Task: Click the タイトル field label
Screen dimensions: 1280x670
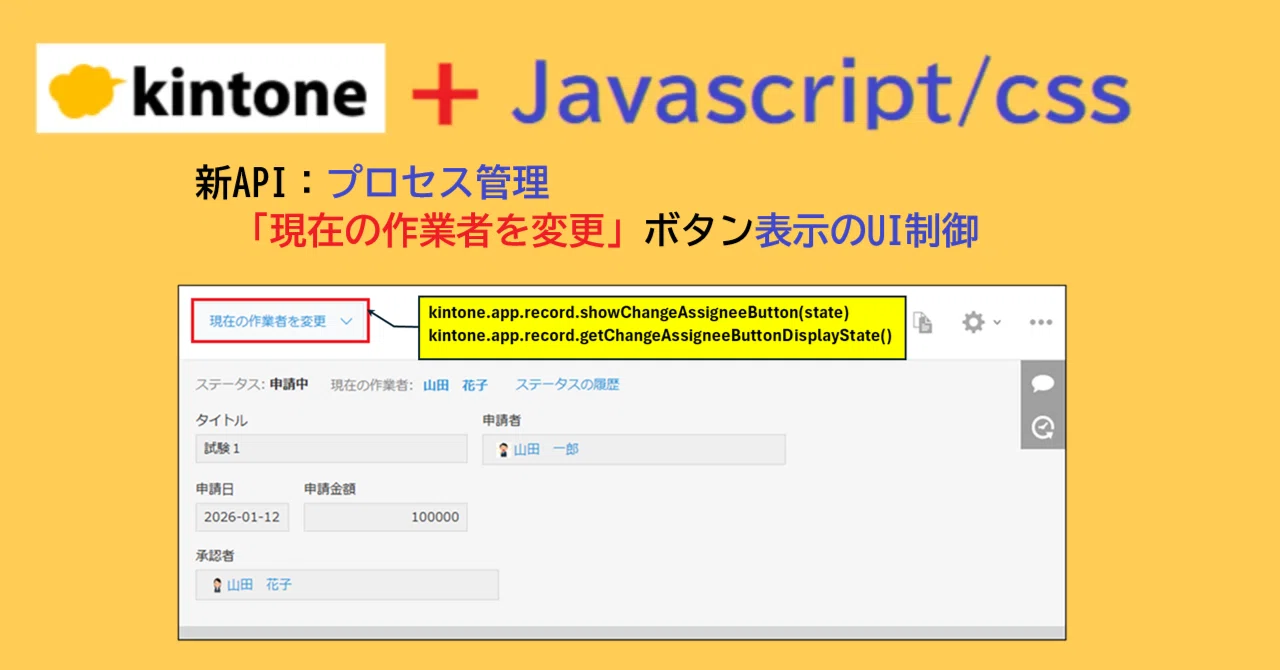Action: 222,420
